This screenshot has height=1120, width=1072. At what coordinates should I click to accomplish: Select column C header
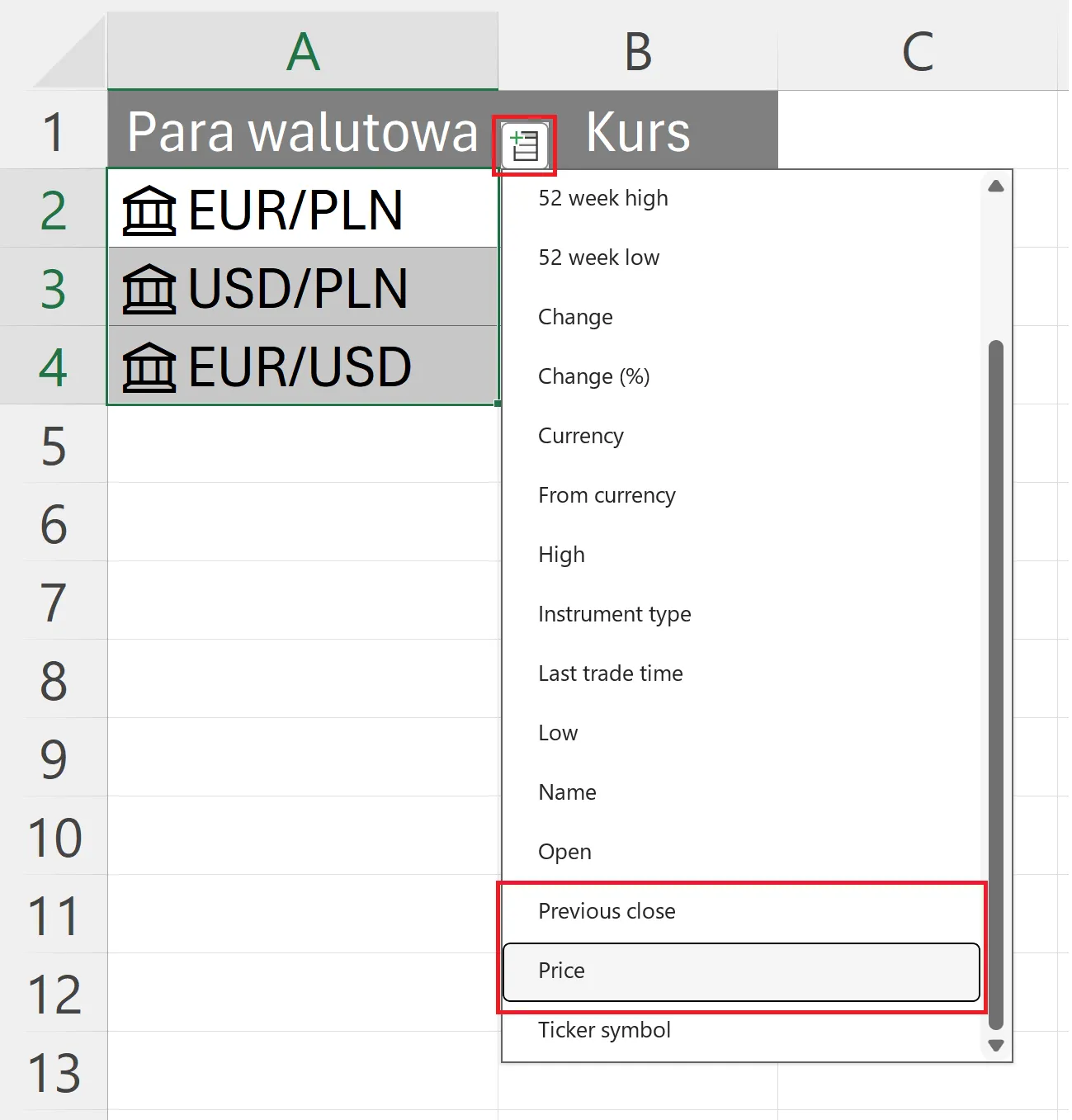coord(917,51)
